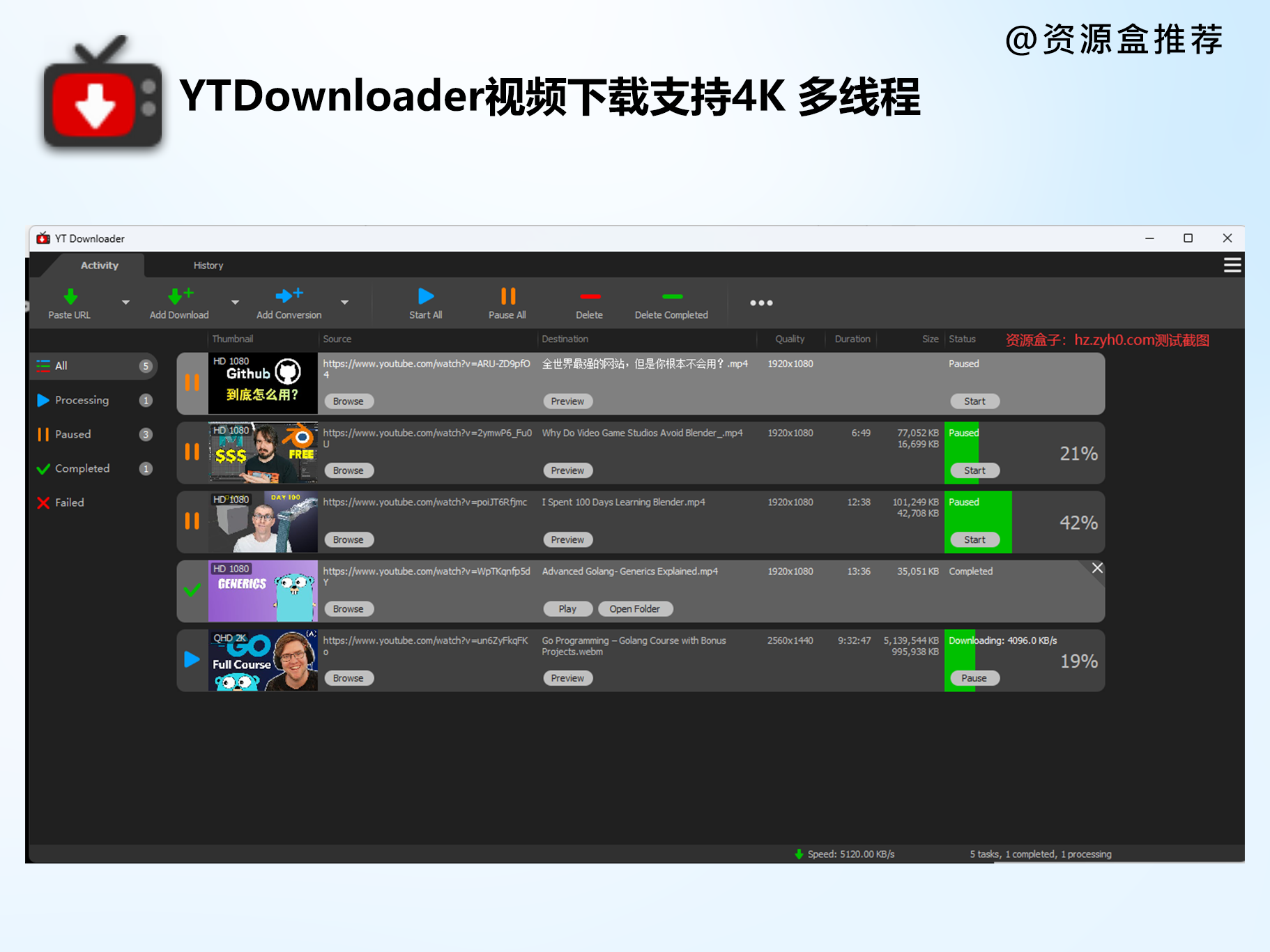Click Preview on I Spent 100 Days row
The width and height of the screenshot is (1270, 952).
[568, 539]
